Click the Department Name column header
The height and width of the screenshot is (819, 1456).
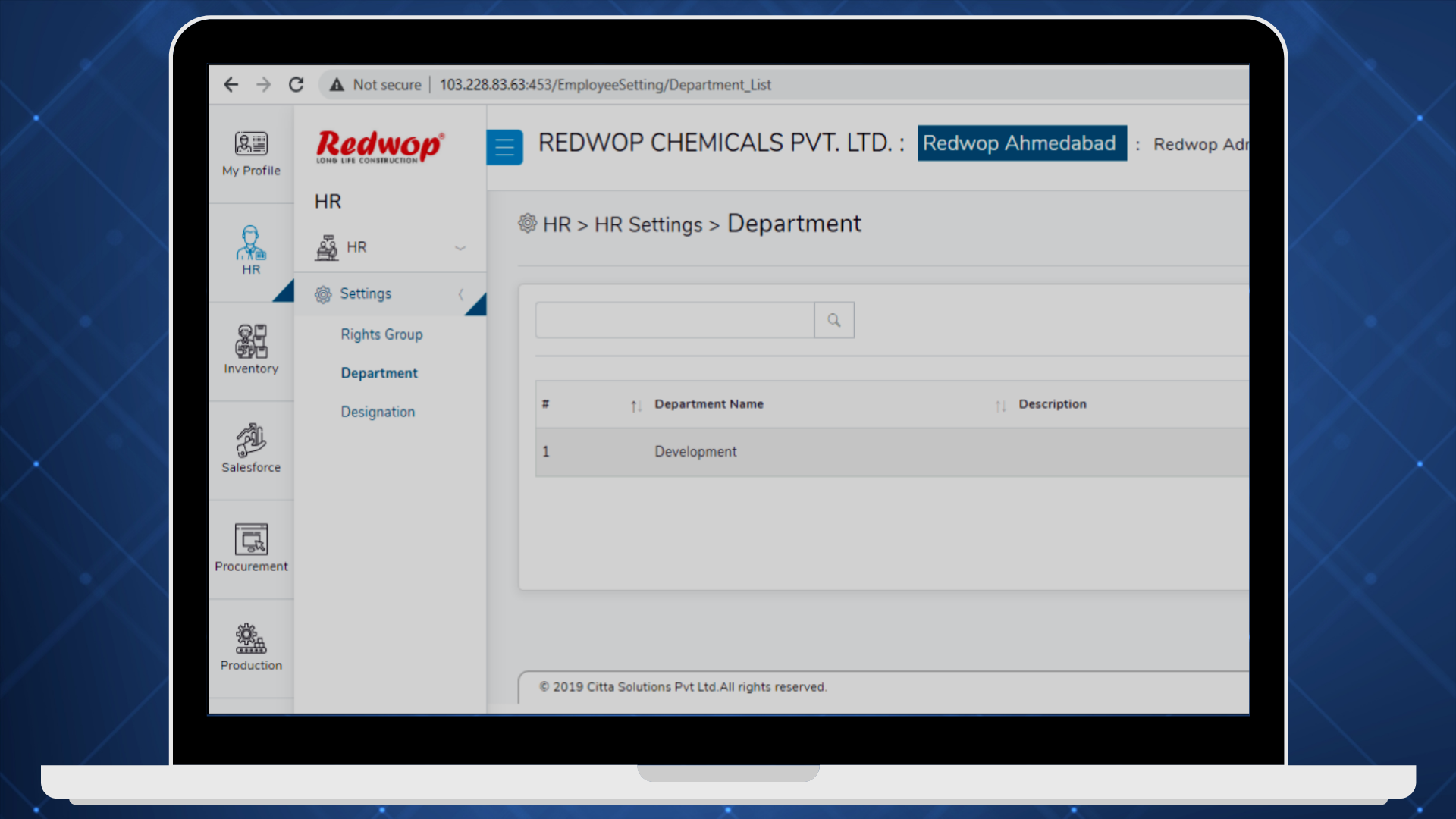(709, 404)
